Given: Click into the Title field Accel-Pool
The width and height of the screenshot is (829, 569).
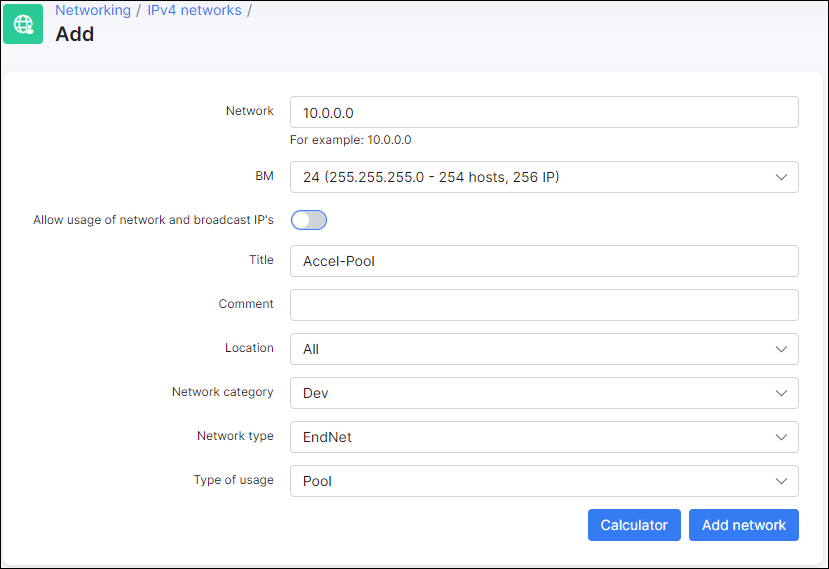Looking at the screenshot, I should click(544, 261).
